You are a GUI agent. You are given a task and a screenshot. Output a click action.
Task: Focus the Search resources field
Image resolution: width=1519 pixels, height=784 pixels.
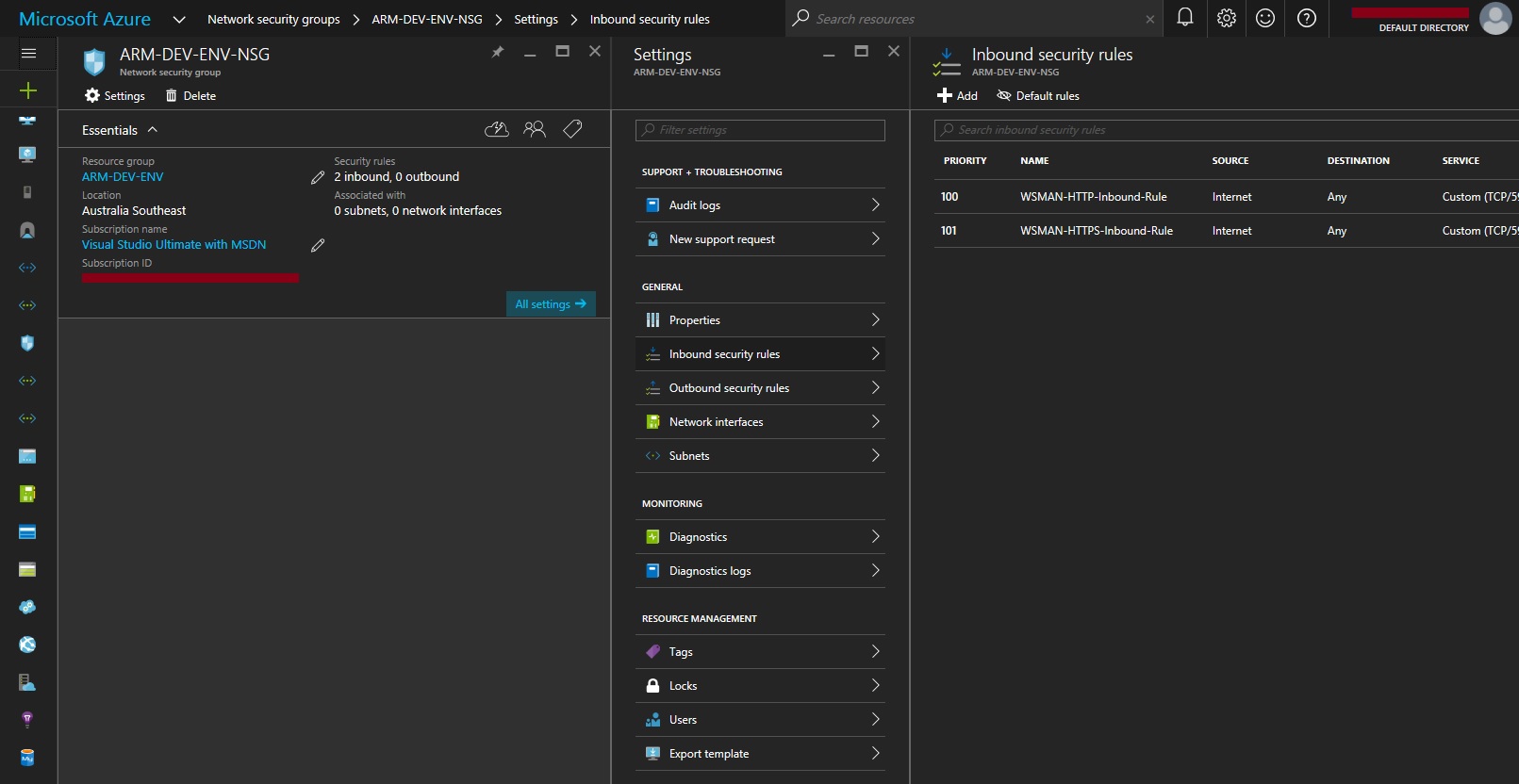(x=976, y=19)
